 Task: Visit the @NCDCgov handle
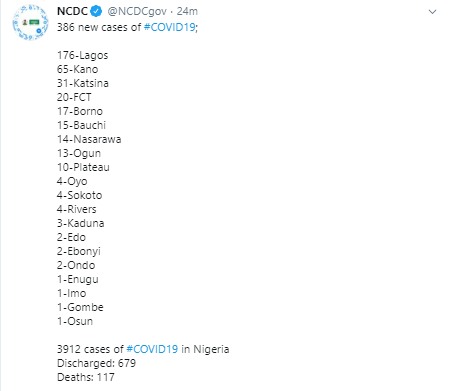[137, 11]
